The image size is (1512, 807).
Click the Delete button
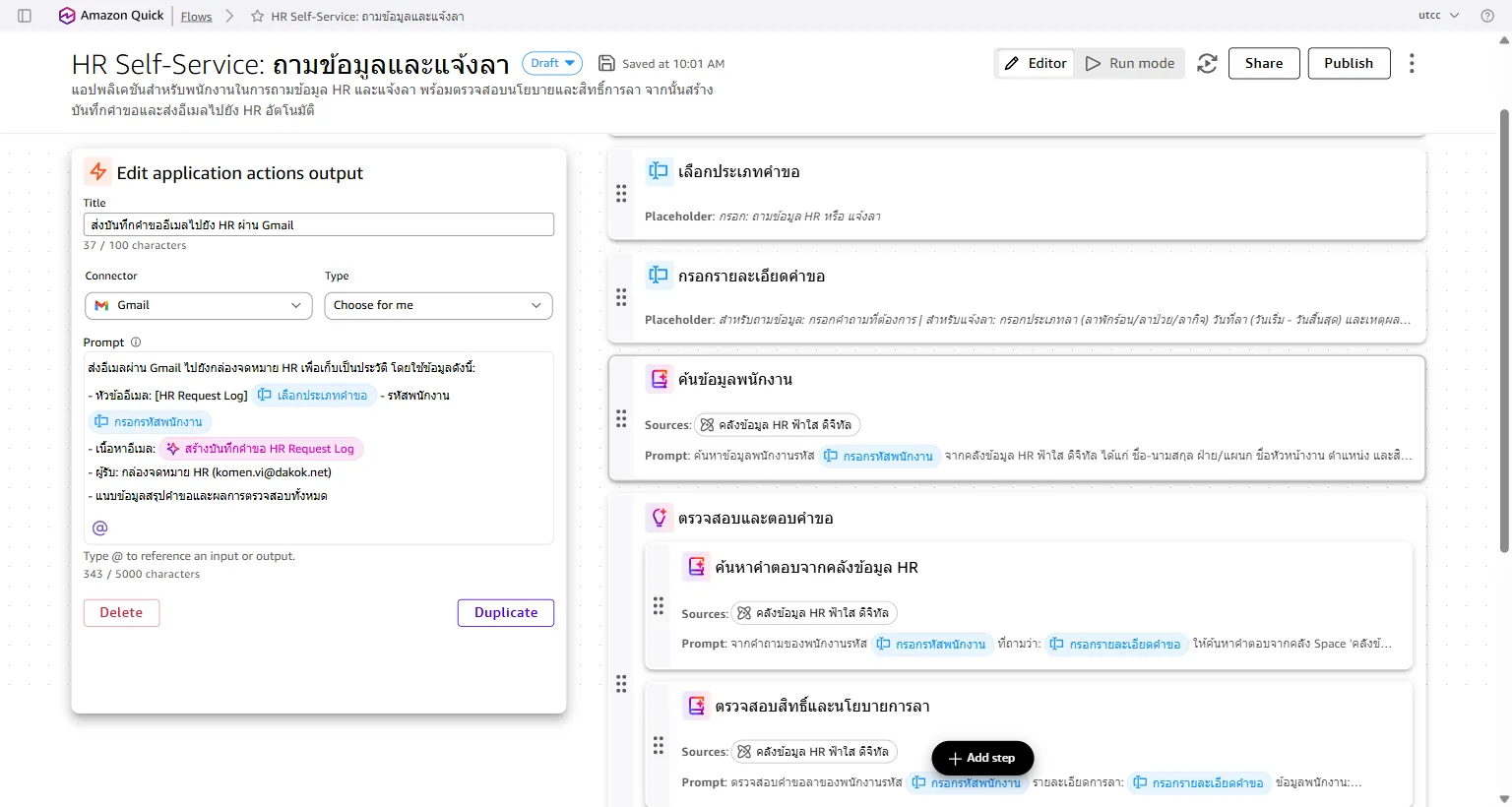[x=121, y=612]
